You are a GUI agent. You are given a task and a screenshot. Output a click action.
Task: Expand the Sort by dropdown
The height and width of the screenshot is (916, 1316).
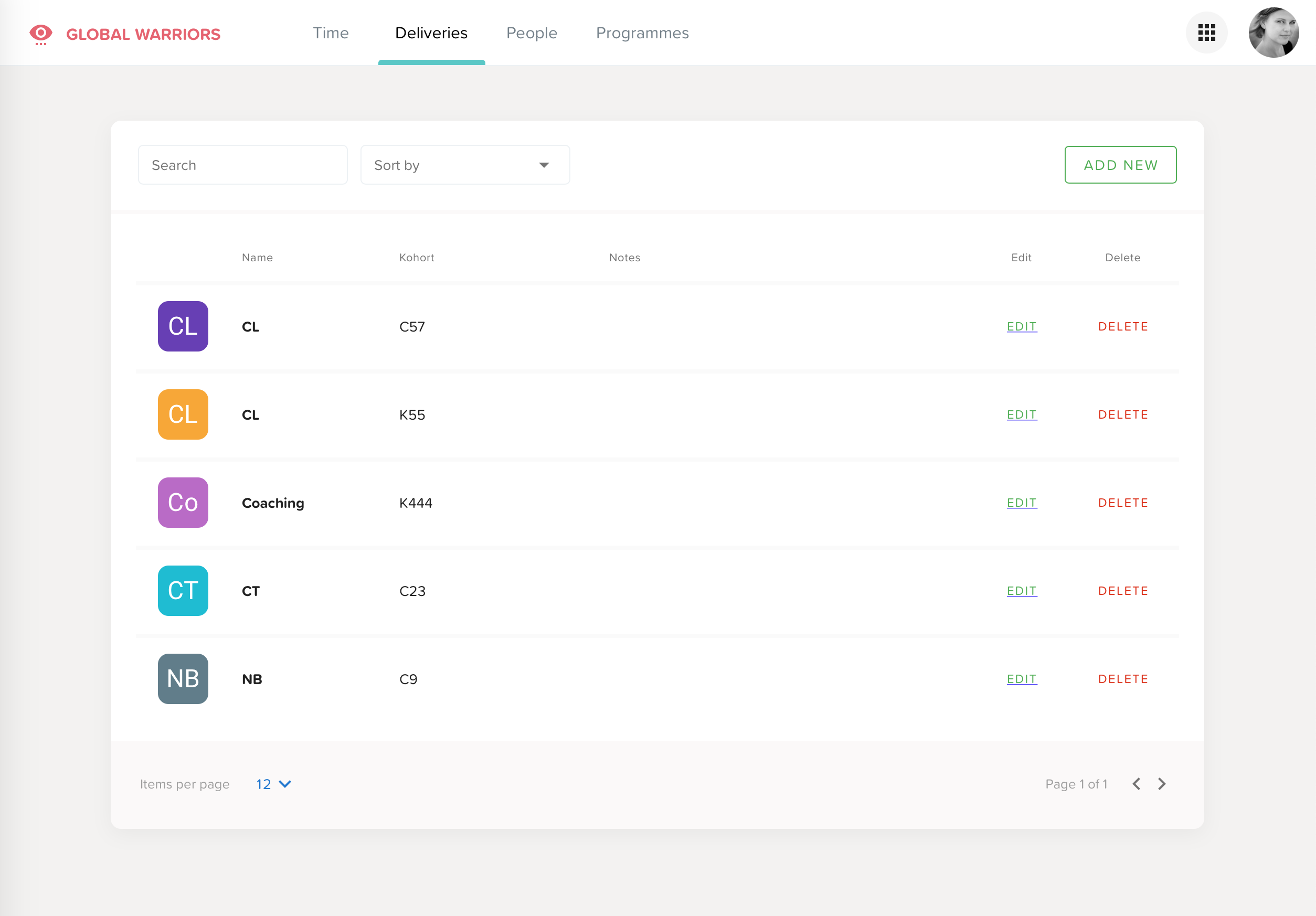465,165
